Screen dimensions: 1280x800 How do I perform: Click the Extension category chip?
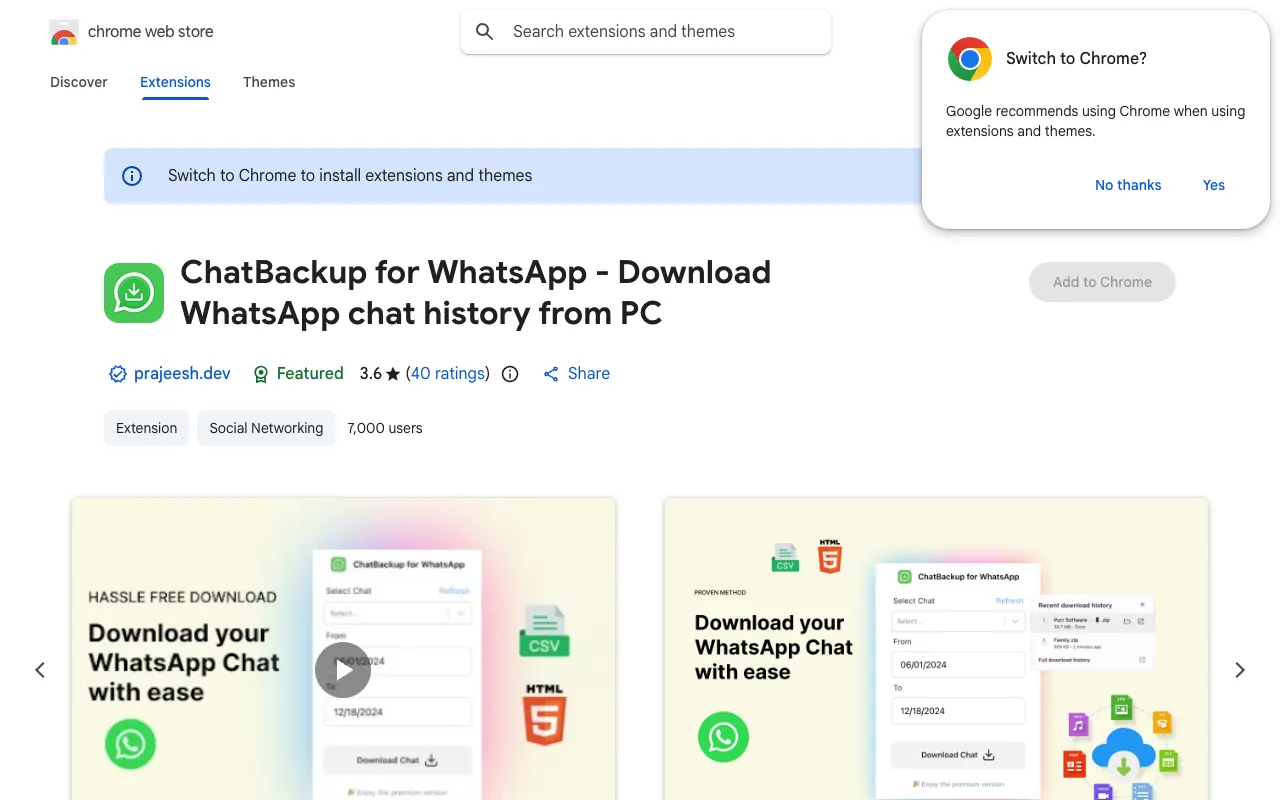(x=146, y=428)
